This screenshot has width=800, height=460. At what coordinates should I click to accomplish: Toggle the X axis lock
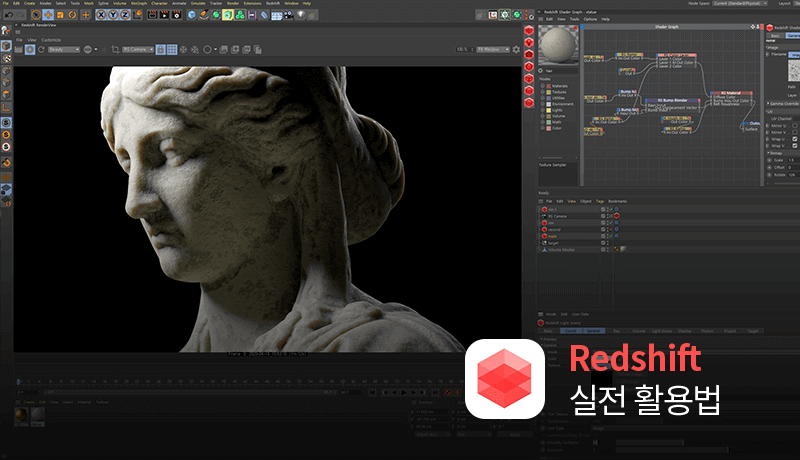click(101, 15)
